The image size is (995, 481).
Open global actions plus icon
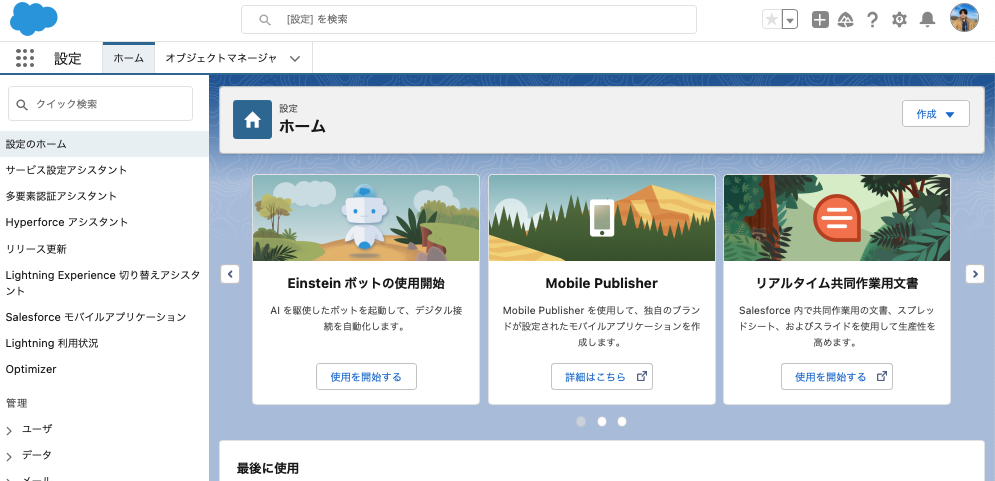(x=820, y=20)
